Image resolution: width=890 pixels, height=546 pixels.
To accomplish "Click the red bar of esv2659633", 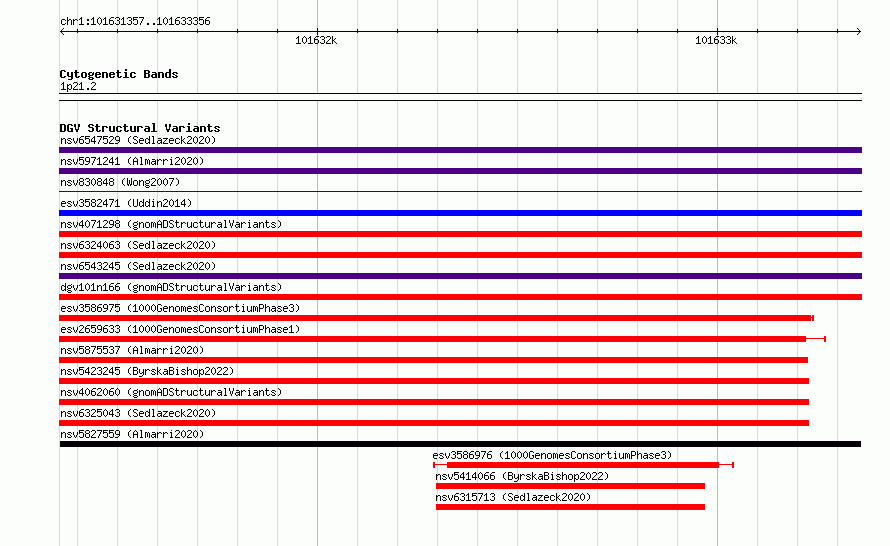I will point(433,339).
